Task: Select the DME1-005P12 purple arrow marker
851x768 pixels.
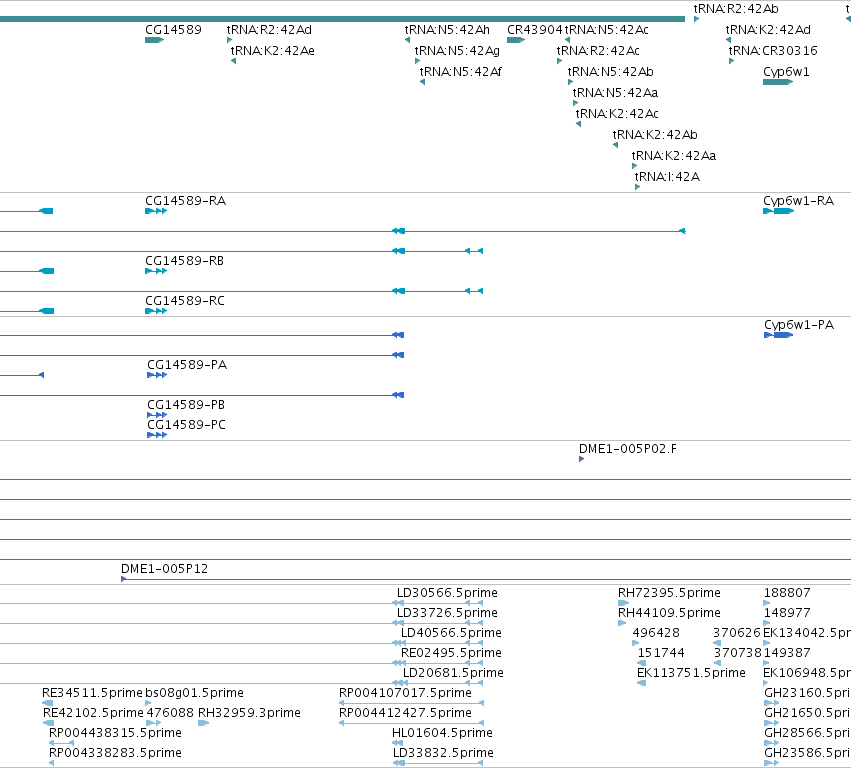Action: [123, 579]
